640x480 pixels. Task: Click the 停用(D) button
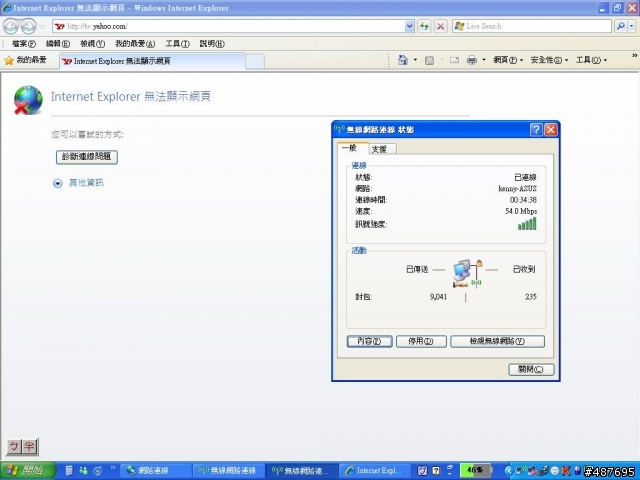[x=421, y=341]
